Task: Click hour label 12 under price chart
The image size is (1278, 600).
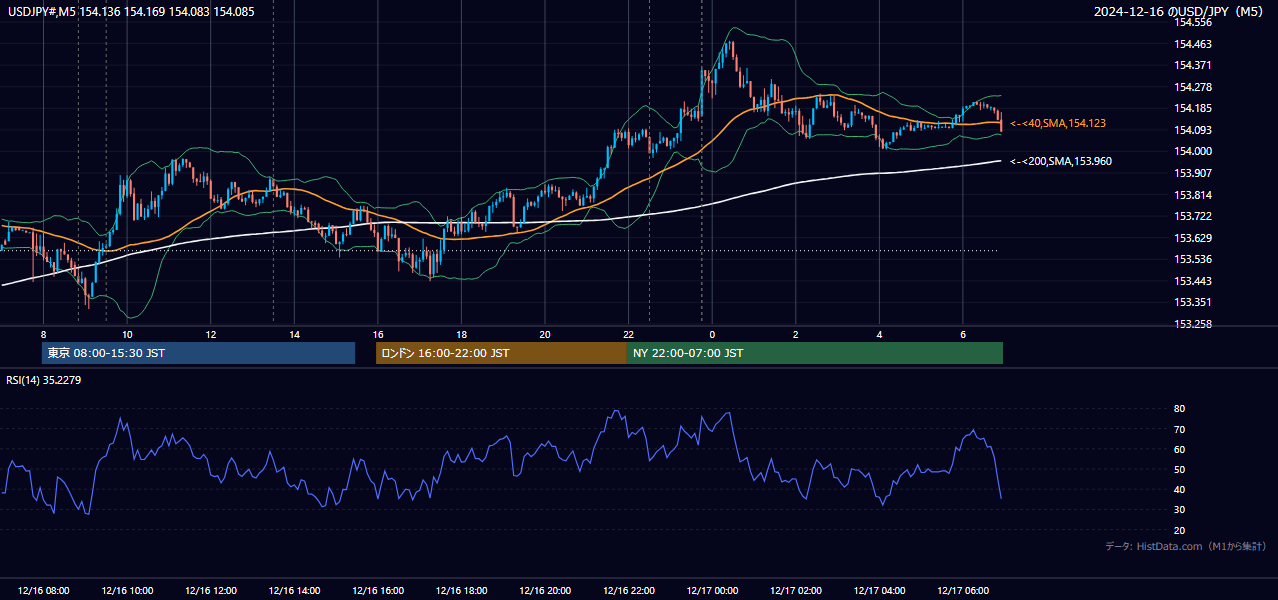Action: tap(210, 334)
